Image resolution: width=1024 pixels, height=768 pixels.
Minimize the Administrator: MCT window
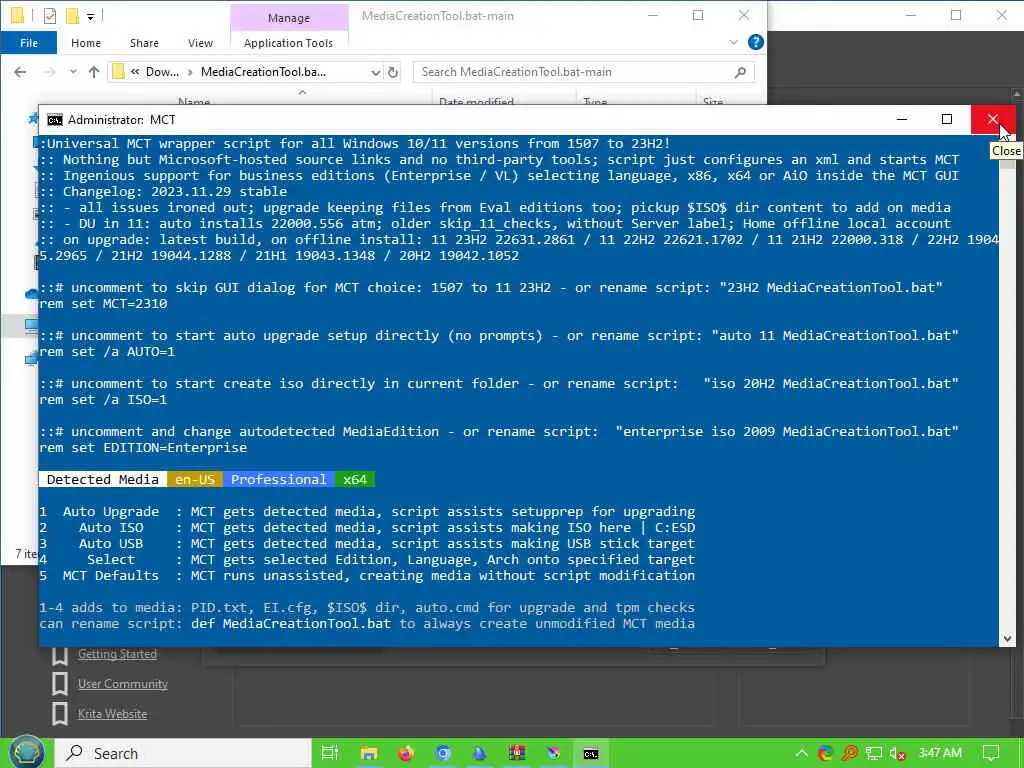pyautogui.click(x=902, y=119)
